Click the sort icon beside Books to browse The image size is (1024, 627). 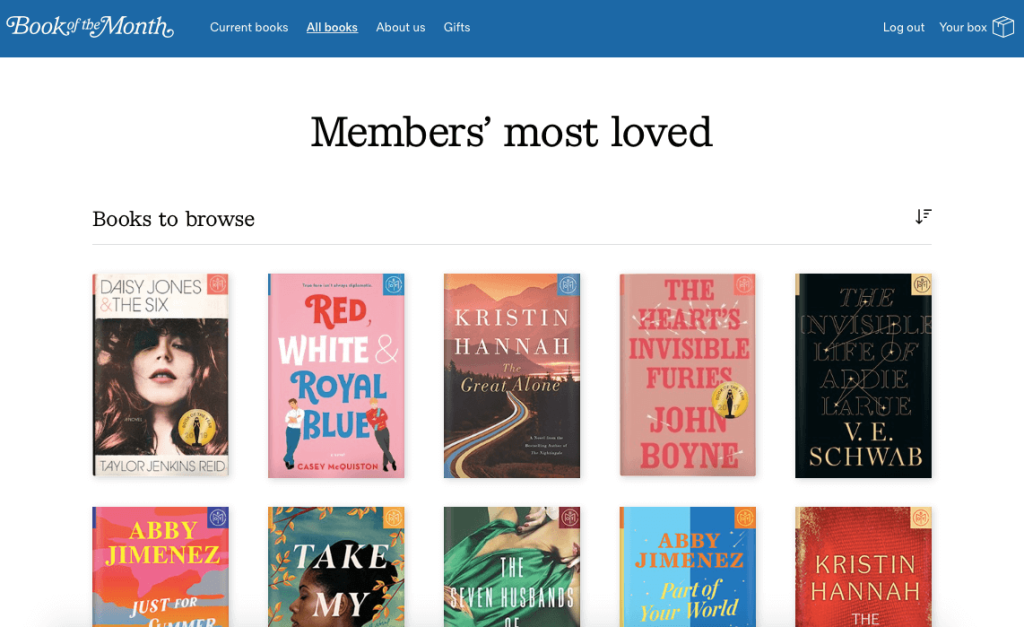[x=923, y=216]
